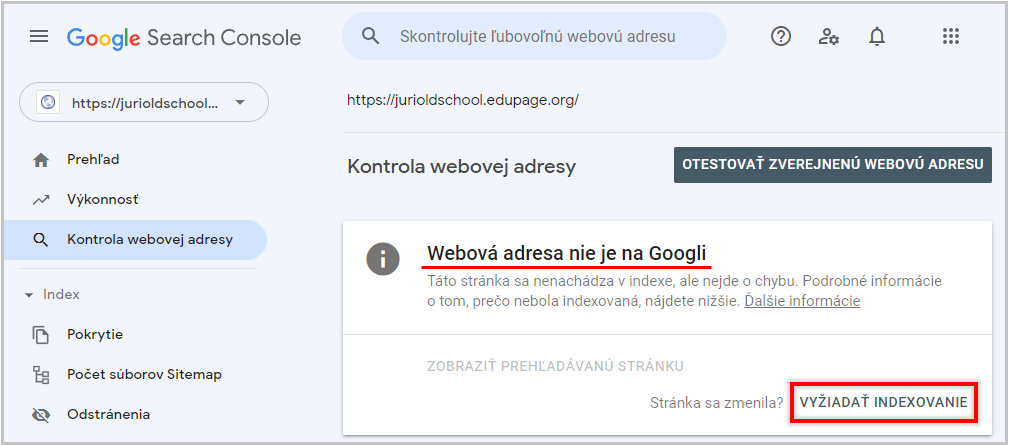1009x446 pixels.
Task: Click Zobraziť prehľadávanú stránku
Action: (555, 366)
